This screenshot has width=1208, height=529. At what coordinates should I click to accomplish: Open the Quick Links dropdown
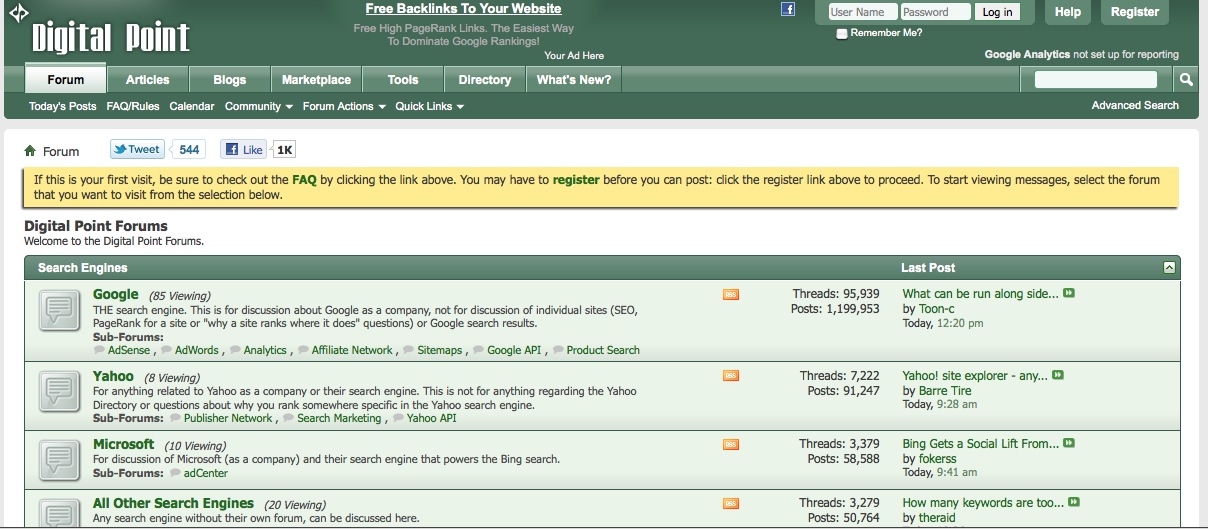pyautogui.click(x=429, y=106)
